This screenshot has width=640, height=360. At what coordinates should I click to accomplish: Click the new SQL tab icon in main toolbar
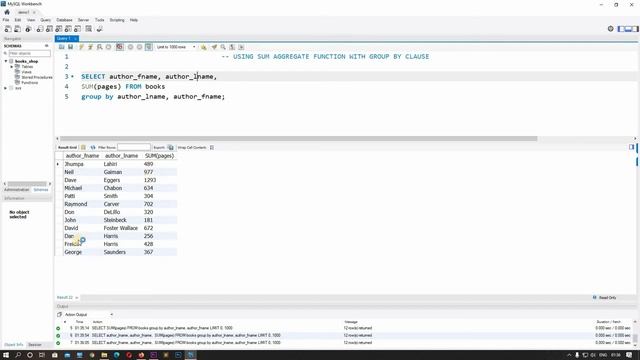click(8, 29)
